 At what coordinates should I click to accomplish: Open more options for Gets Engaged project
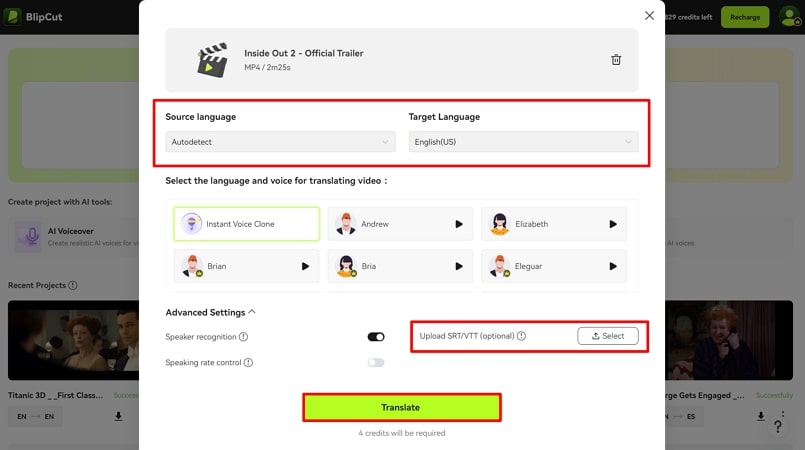782,414
